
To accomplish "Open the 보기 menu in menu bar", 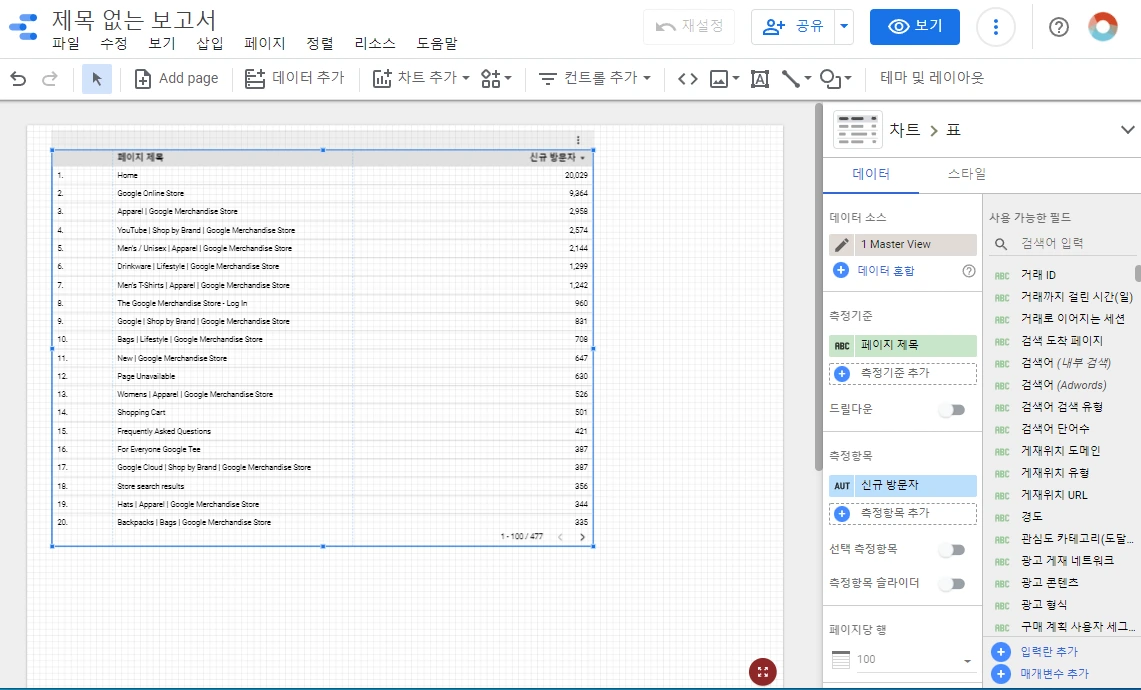I will (162, 44).
